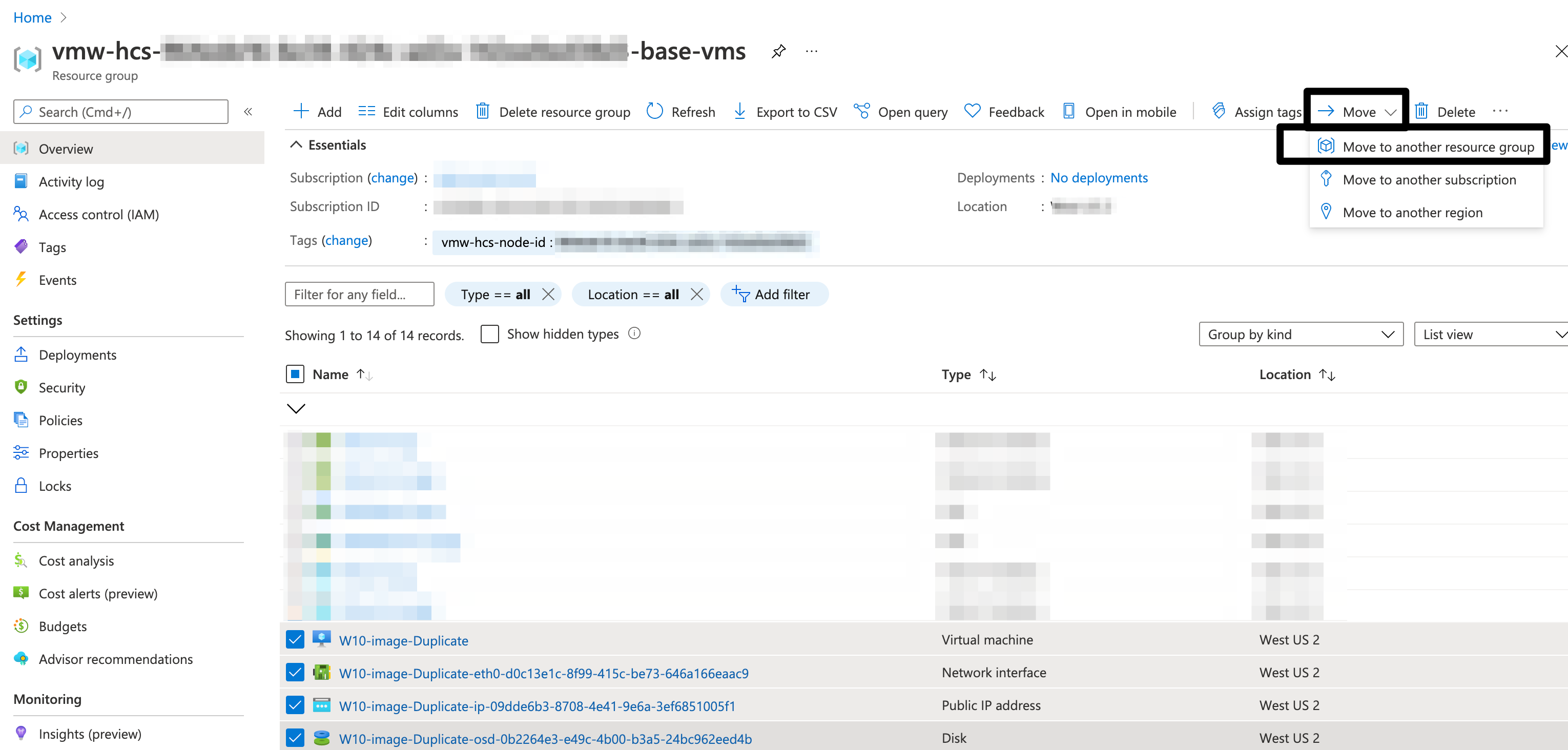Collapse the sidebar with double-chevron icon
The image size is (1568, 750).
(247, 111)
